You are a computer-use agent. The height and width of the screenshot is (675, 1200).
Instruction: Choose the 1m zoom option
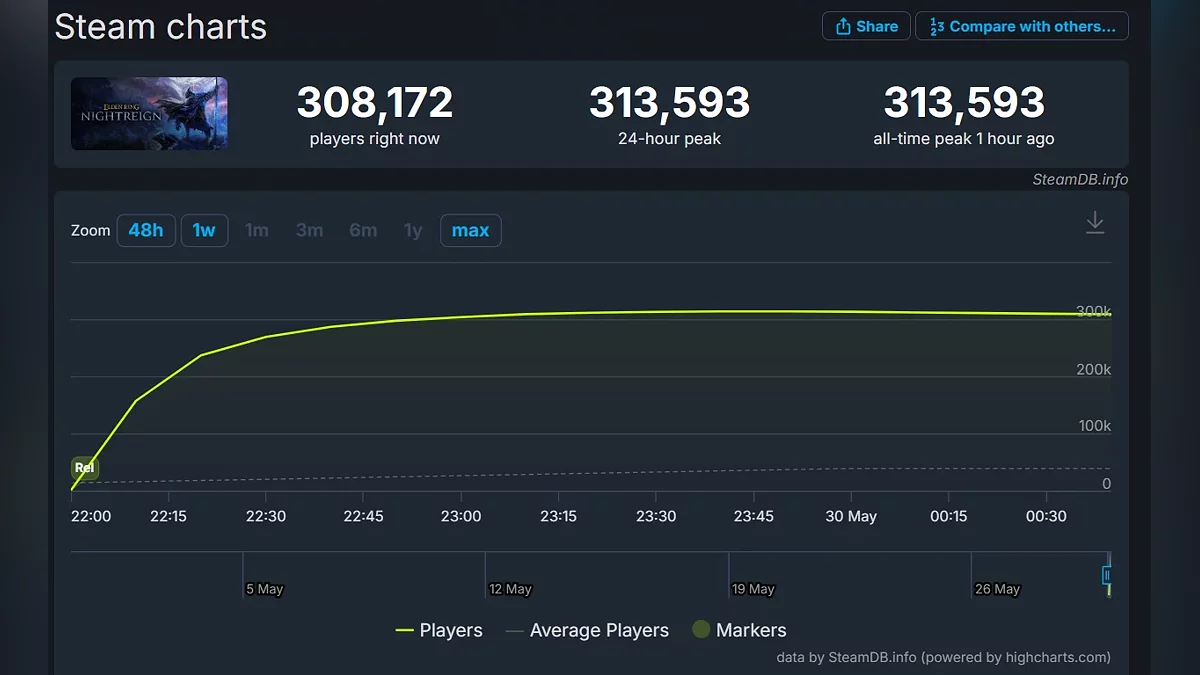[257, 230]
